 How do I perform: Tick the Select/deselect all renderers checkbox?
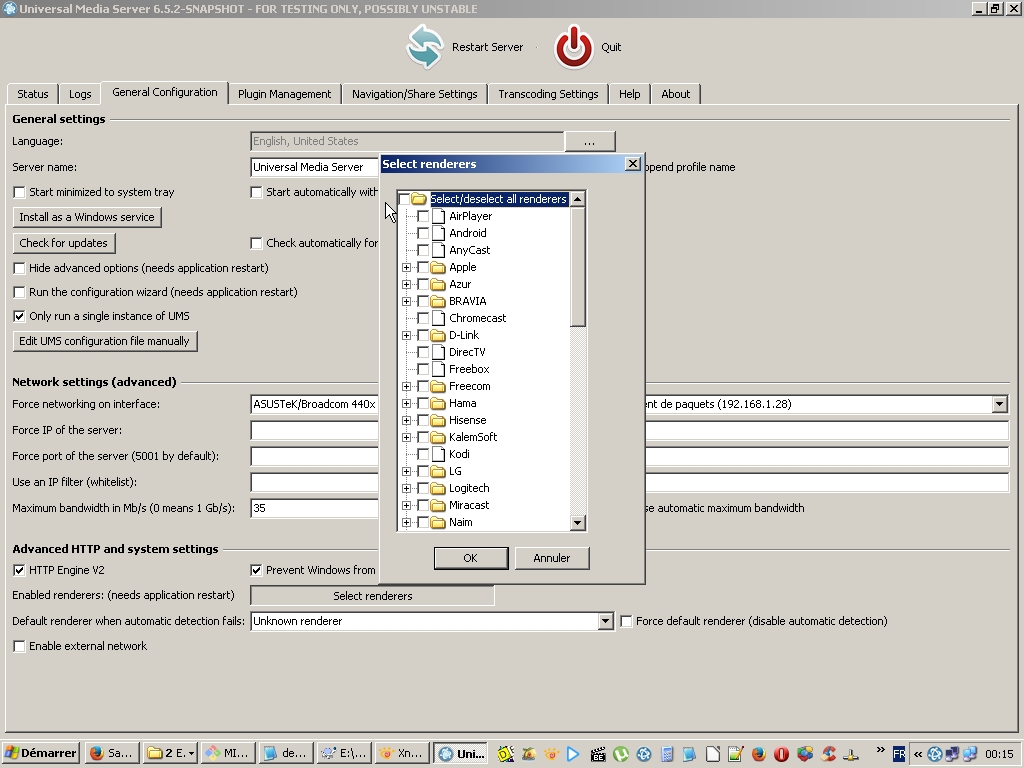click(x=404, y=199)
